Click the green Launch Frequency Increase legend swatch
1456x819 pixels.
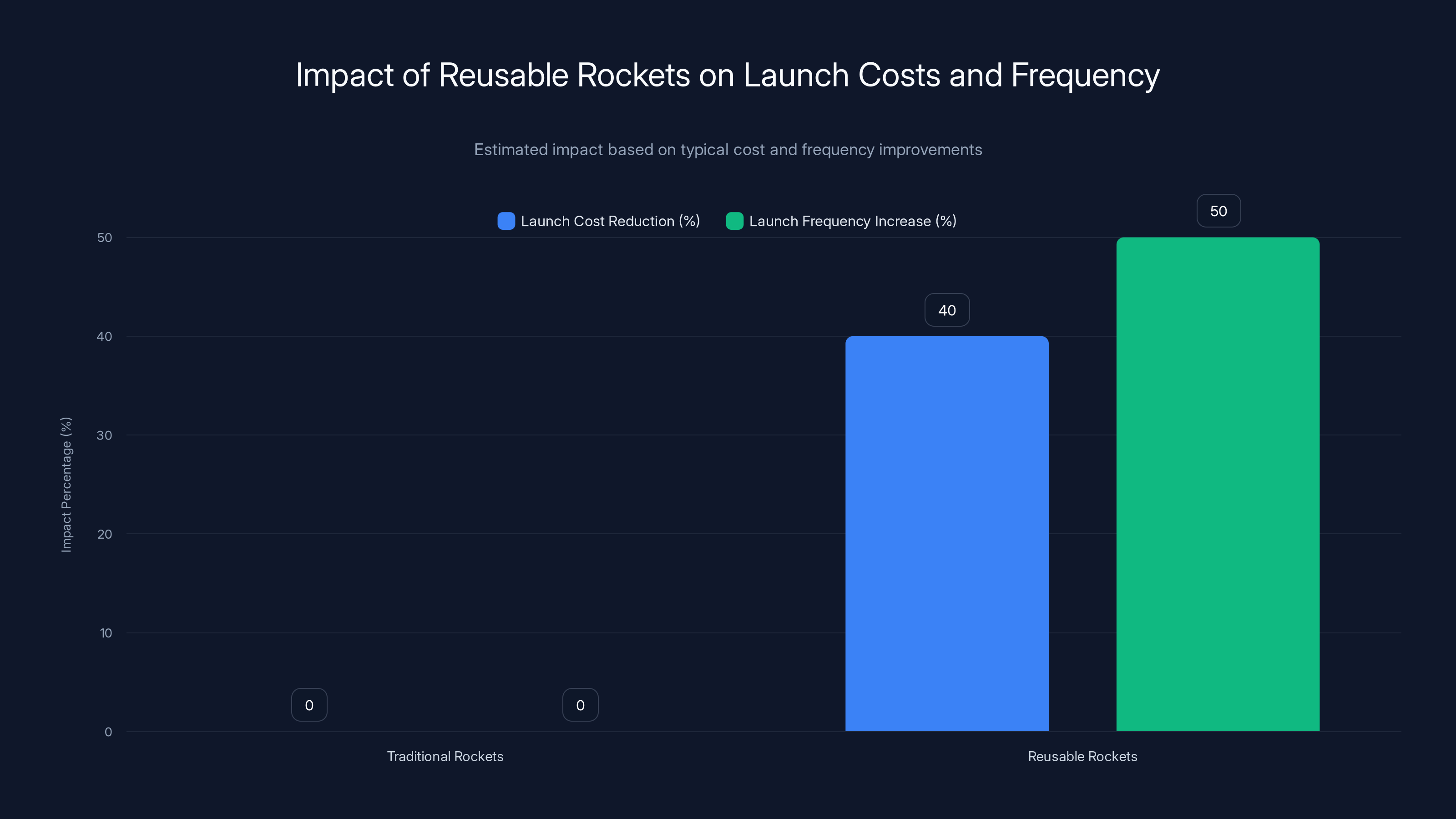734,221
